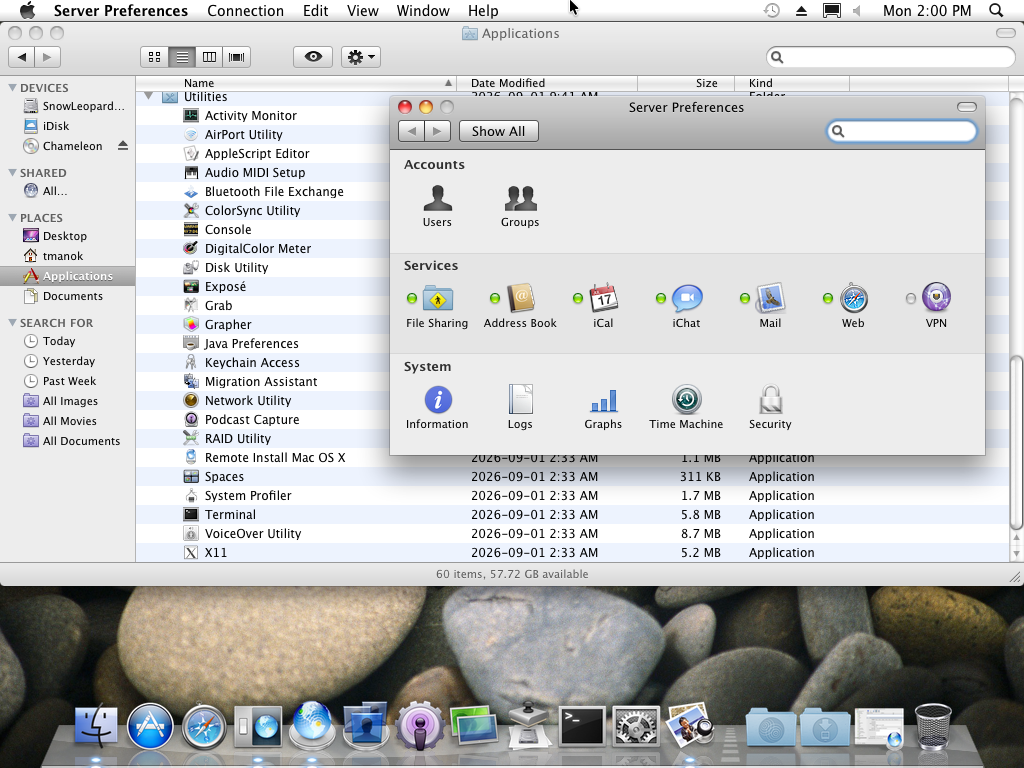Select Documents in the Finder sidebar
1024x768 pixels.
coord(68,296)
